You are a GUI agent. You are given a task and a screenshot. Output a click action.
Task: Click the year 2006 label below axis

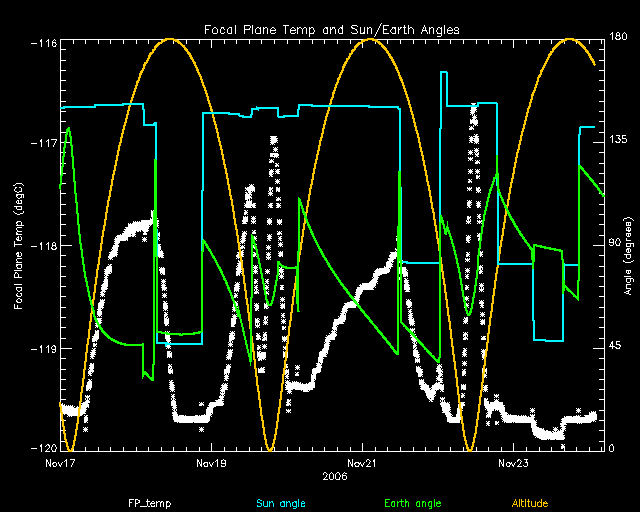click(334, 477)
